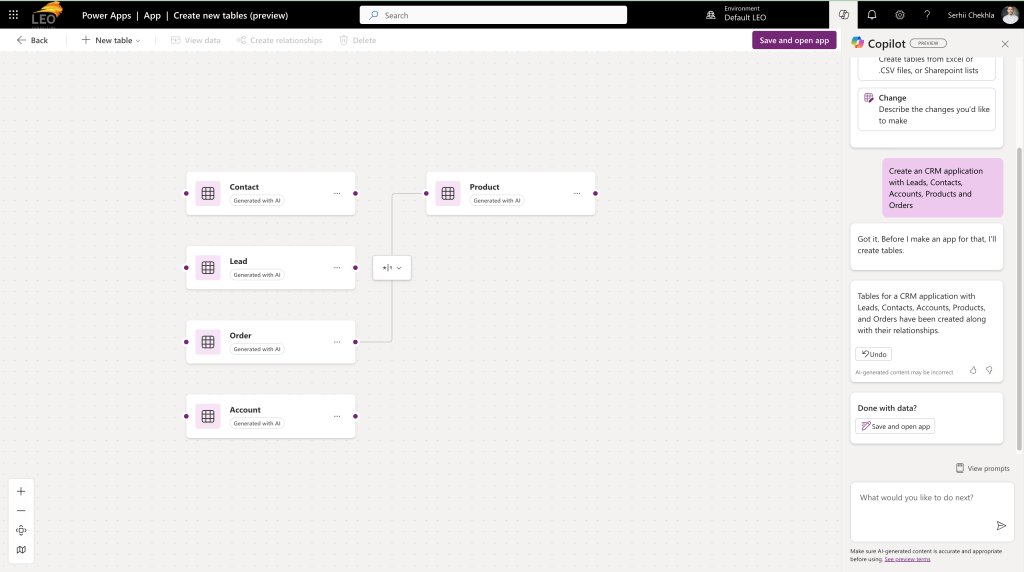Click the notifications bell icon
1024x572 pixels.
tap(872, 15)
